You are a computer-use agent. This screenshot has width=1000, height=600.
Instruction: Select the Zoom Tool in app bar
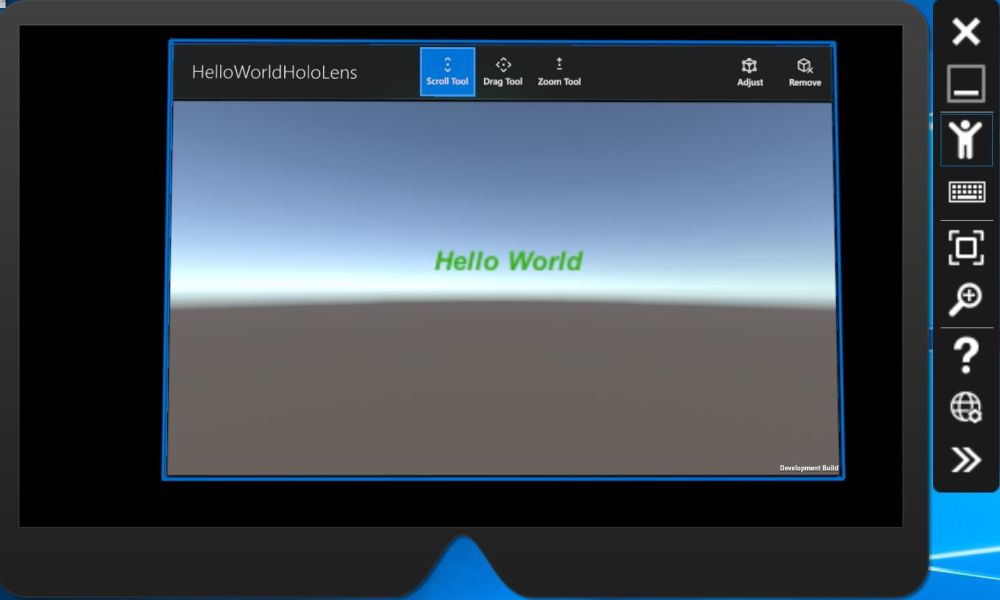coord(559,71)
